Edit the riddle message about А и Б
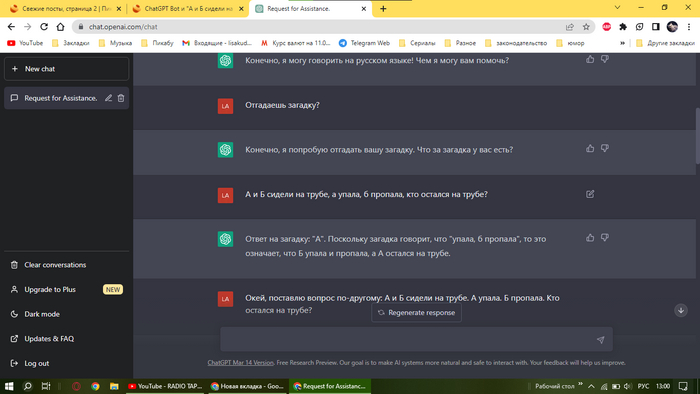The image size is (700, 394). click(x=590, y=194)
